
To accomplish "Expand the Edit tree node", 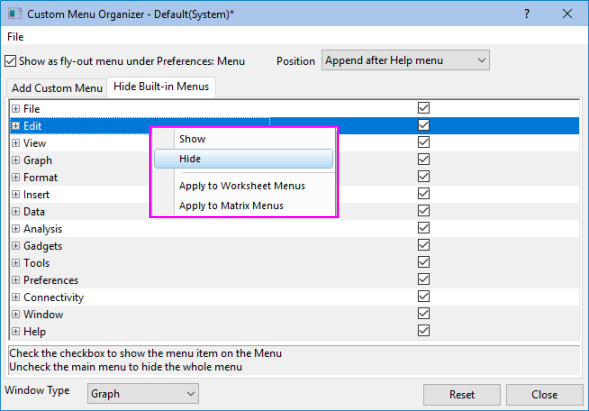I will pyautogui.click(x=15, y=126).
